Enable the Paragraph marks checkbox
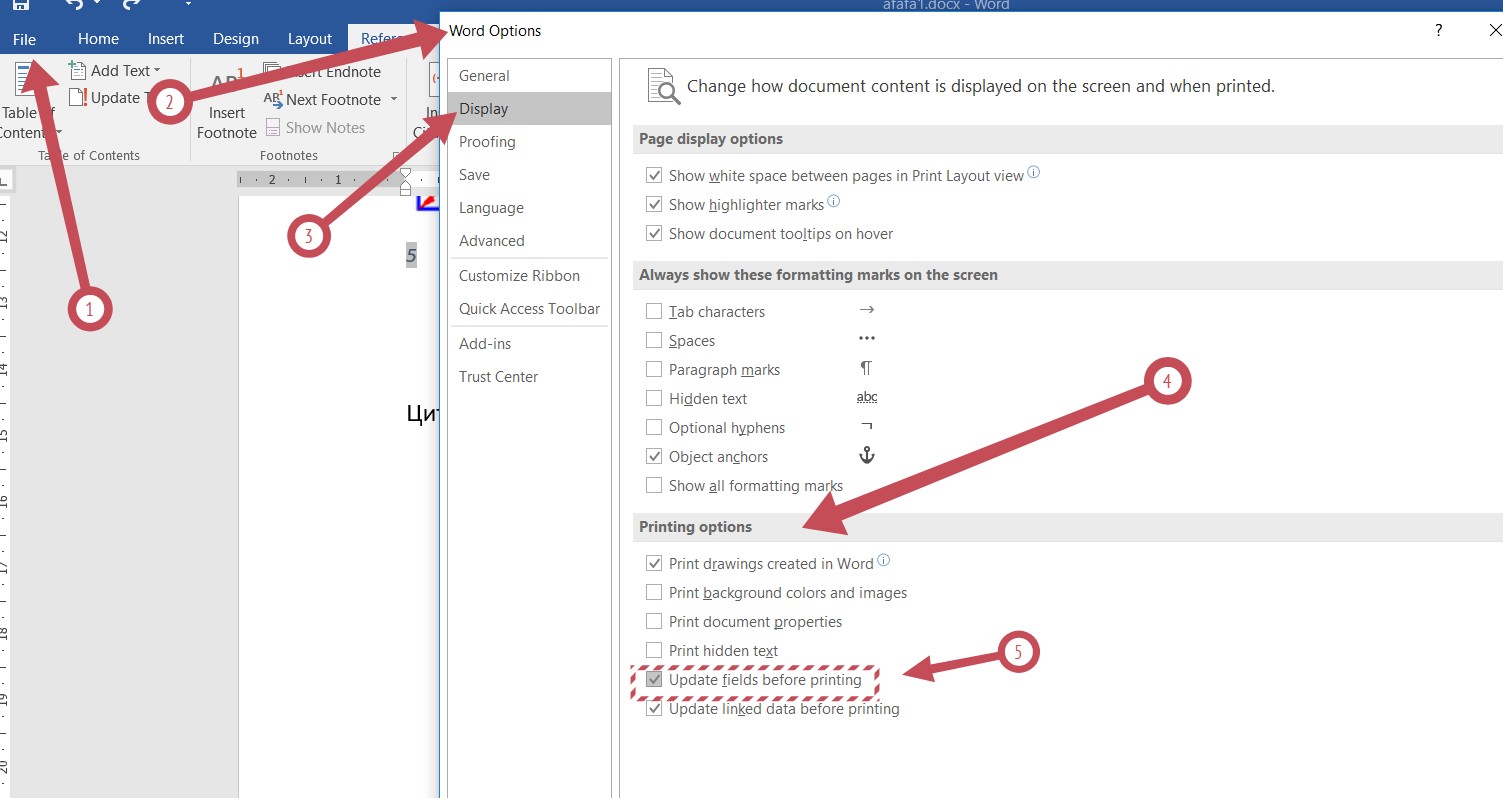1503x798 pixels. [654, 370]
